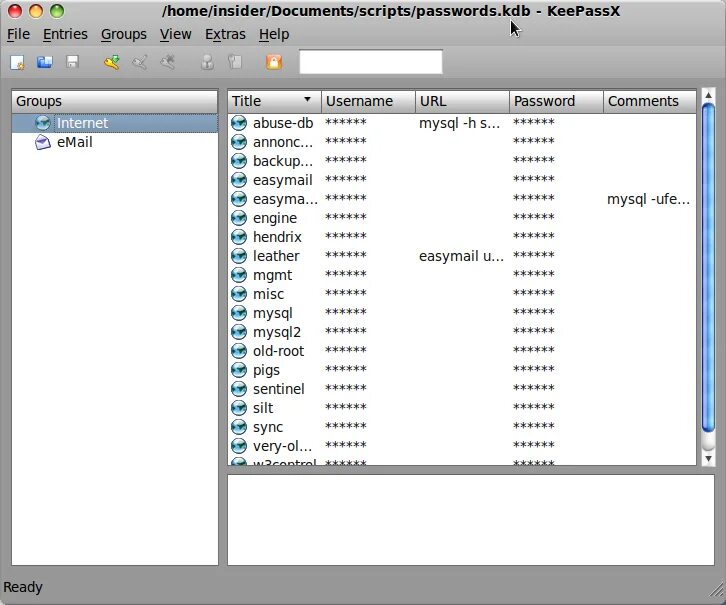Click the Save Database floppy icon
726x605 pixels.
click(73, 62)
